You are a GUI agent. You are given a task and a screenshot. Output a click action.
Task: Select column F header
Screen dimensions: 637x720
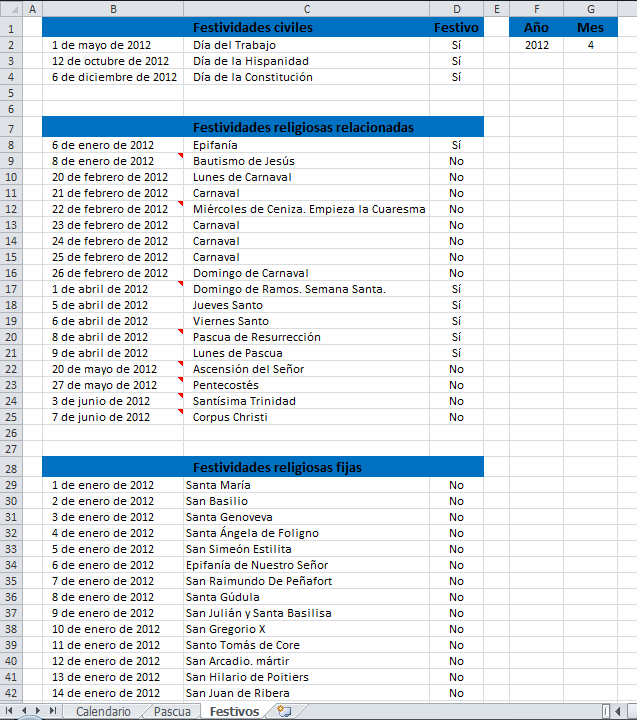pos(536,9)
